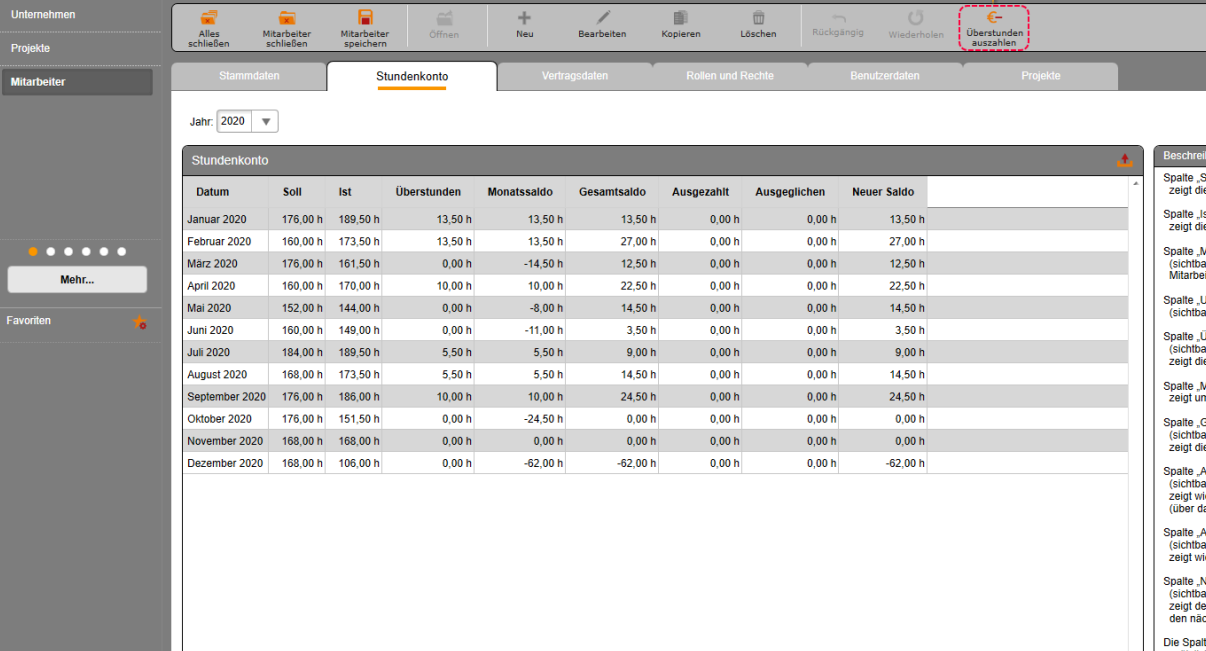Click the Bearbeiten pencil icon
Screen dimensions: 1206x651
(602, 18)
